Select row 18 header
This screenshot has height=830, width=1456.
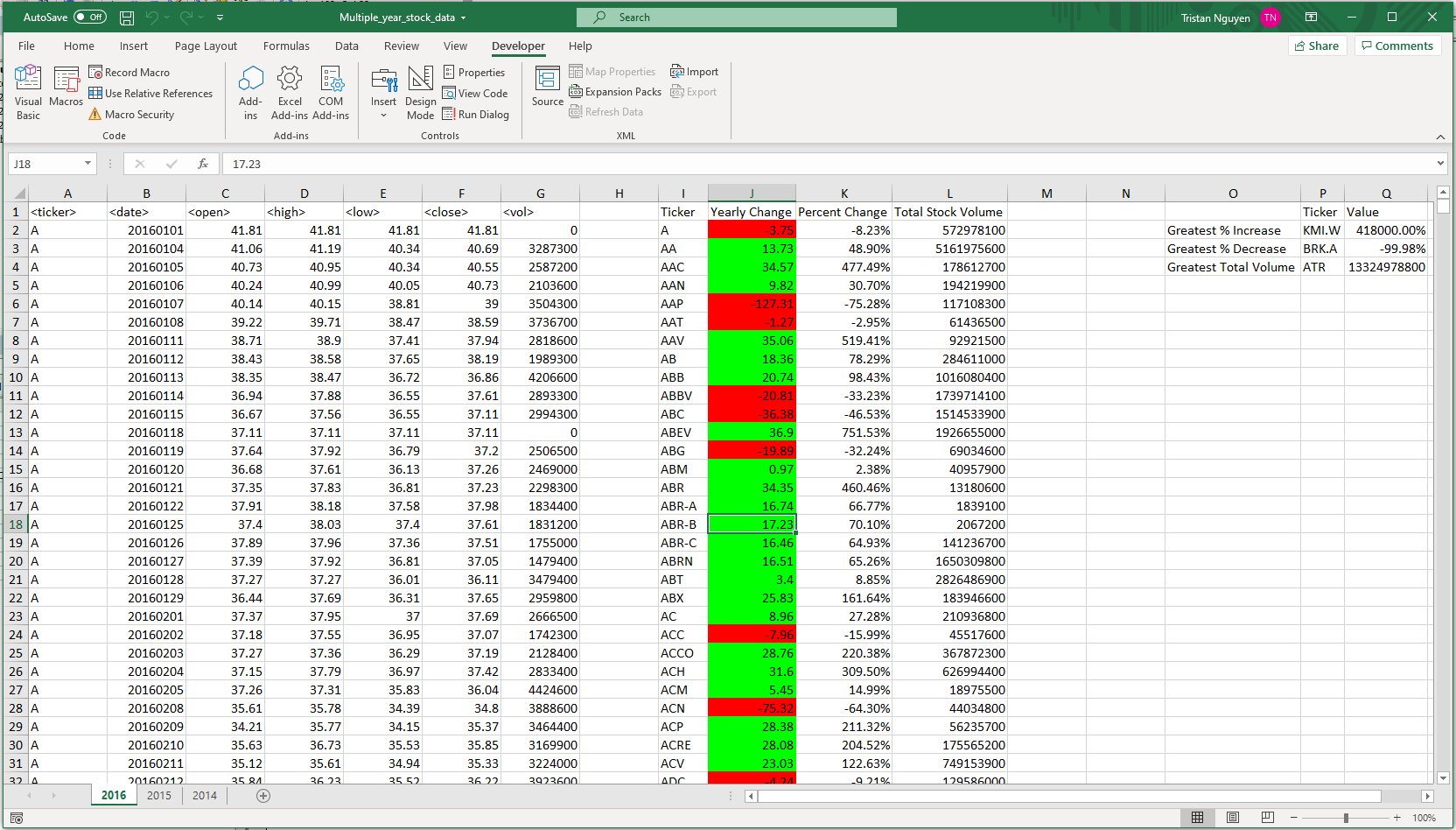(x=16, y=524)
